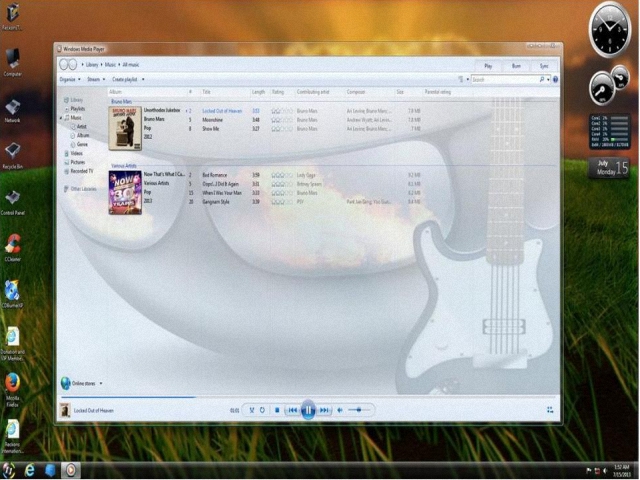Image resolution: width=640 pixels, height=480 pixels.
Task: Pause the current song
Action: 308,410
